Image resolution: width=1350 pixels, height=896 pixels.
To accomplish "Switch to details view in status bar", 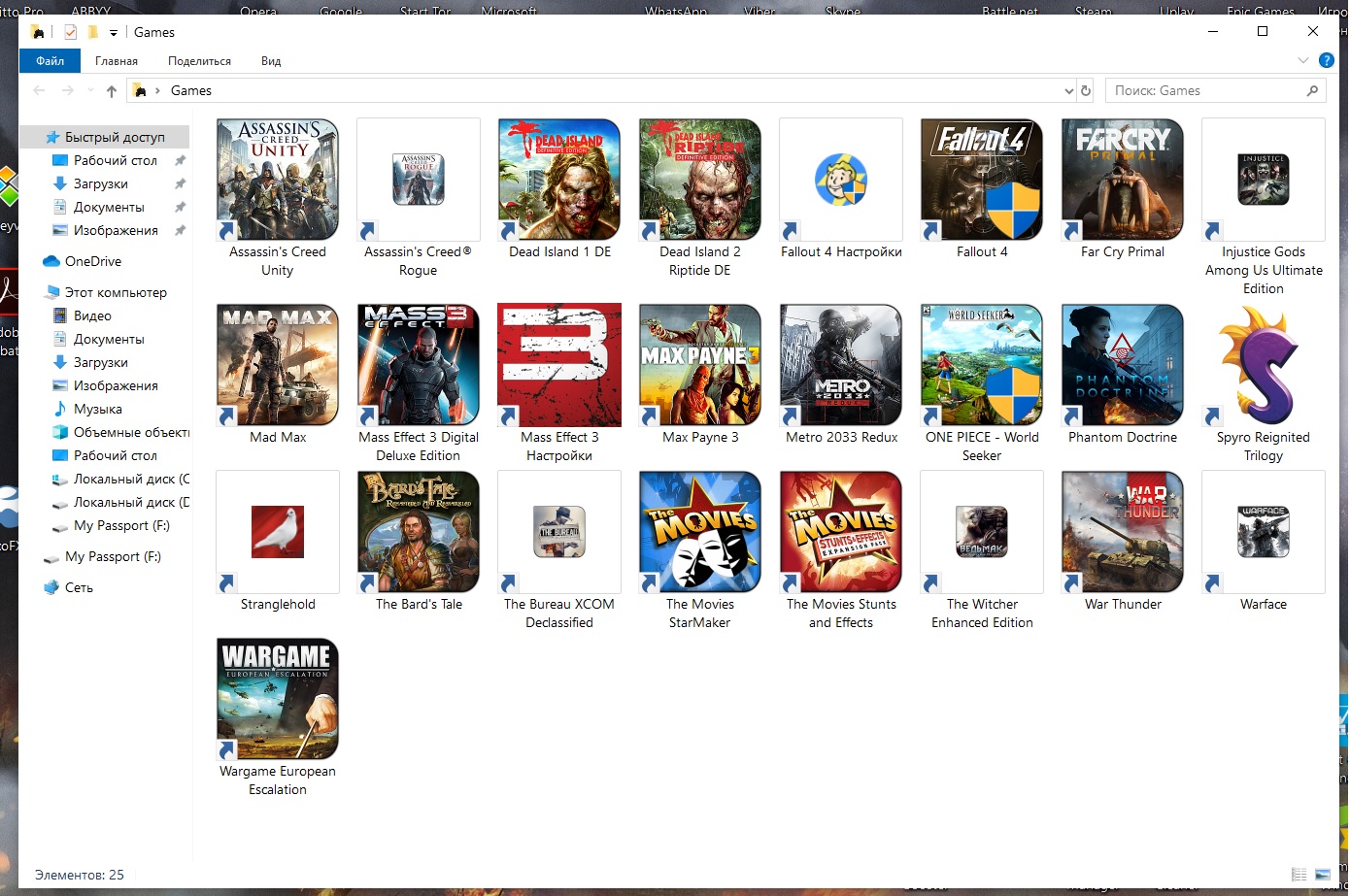I will tap(1299, 875).
